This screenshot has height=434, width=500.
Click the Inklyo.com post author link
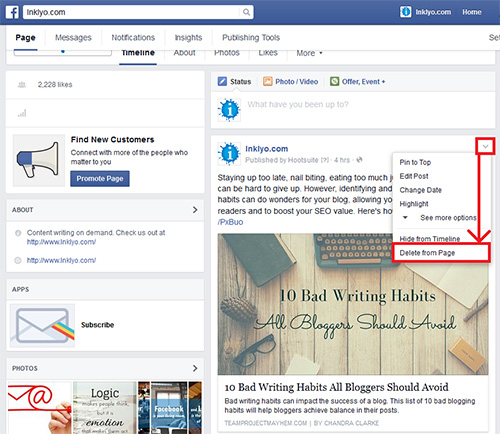click(x=267, y=149)
